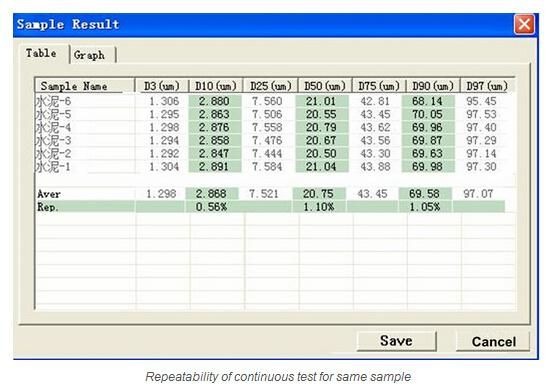The height and width of the screenshot is (389, 553).
Task: Click the Aver row label
Action: coord(49,194)
